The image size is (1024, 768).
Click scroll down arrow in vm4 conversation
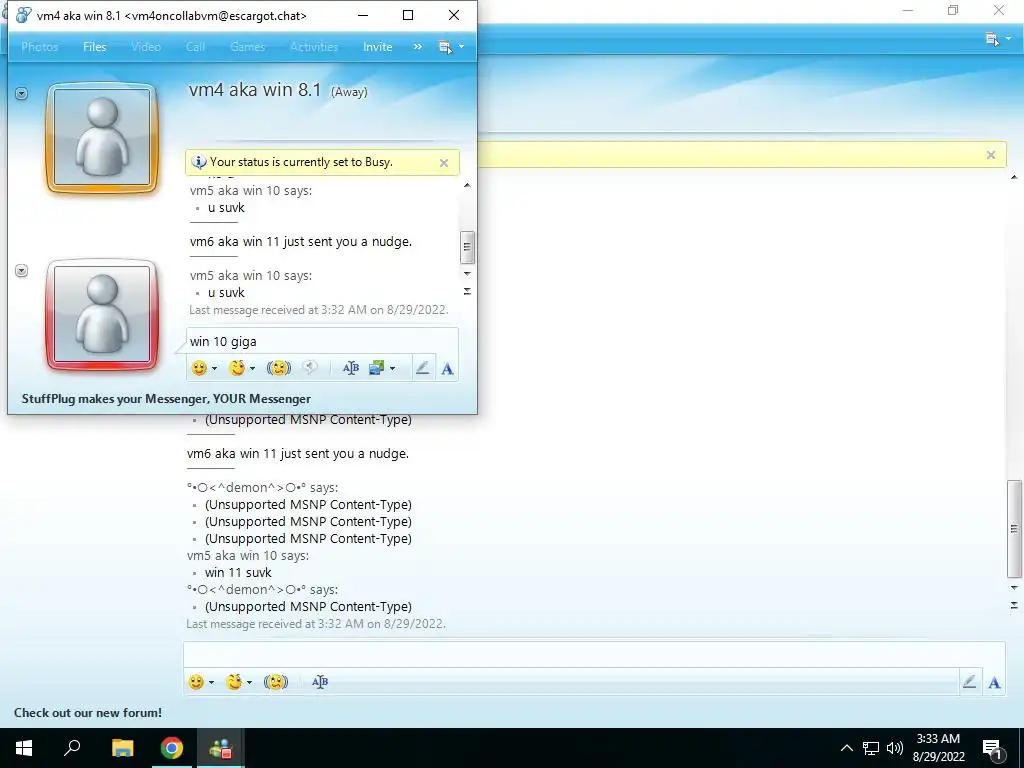pyautogui.click(x=467, y=274)
